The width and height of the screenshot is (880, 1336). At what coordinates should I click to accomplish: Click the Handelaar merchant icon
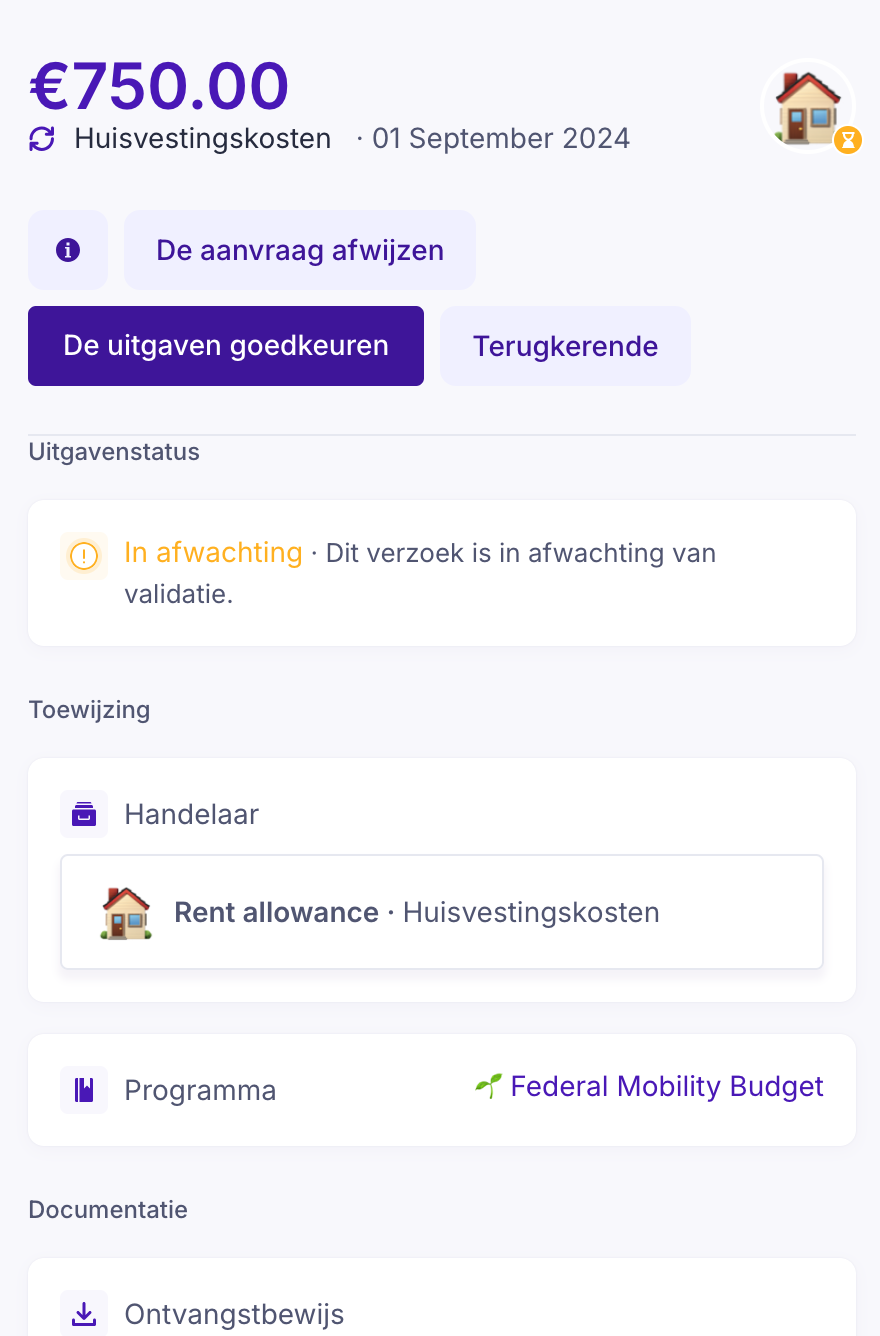[x=84, y=814]
